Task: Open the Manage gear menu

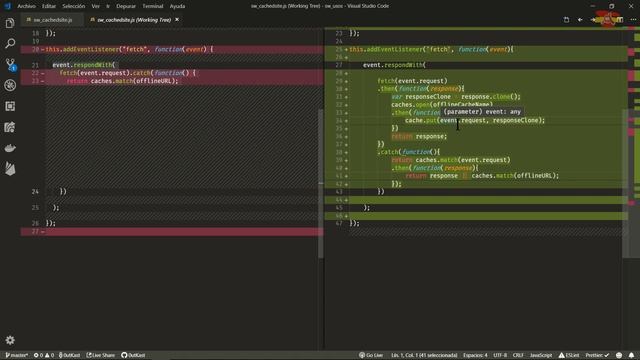Action: pyautogui.click(x=10, y=340)
